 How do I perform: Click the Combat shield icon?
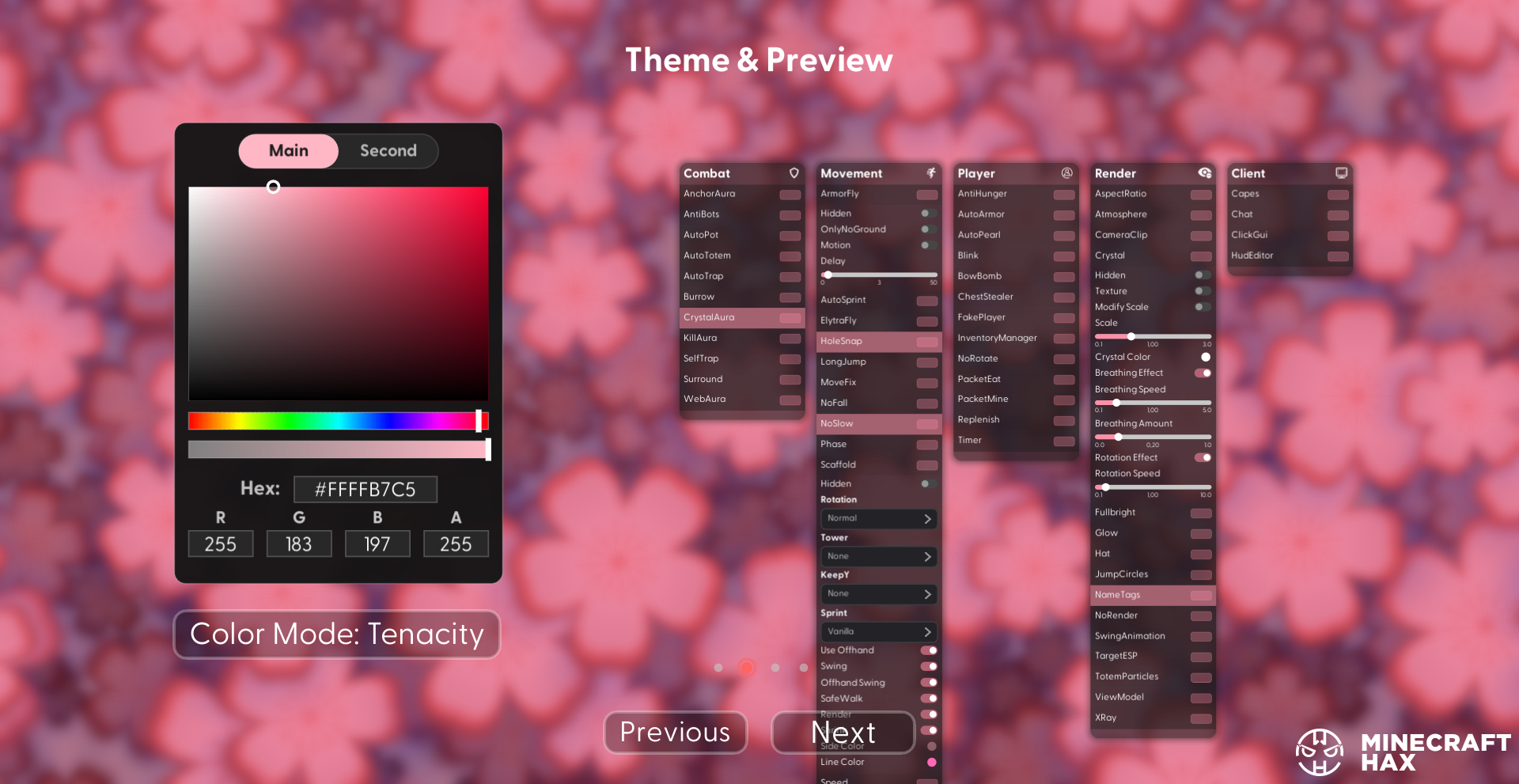(794, 172)
